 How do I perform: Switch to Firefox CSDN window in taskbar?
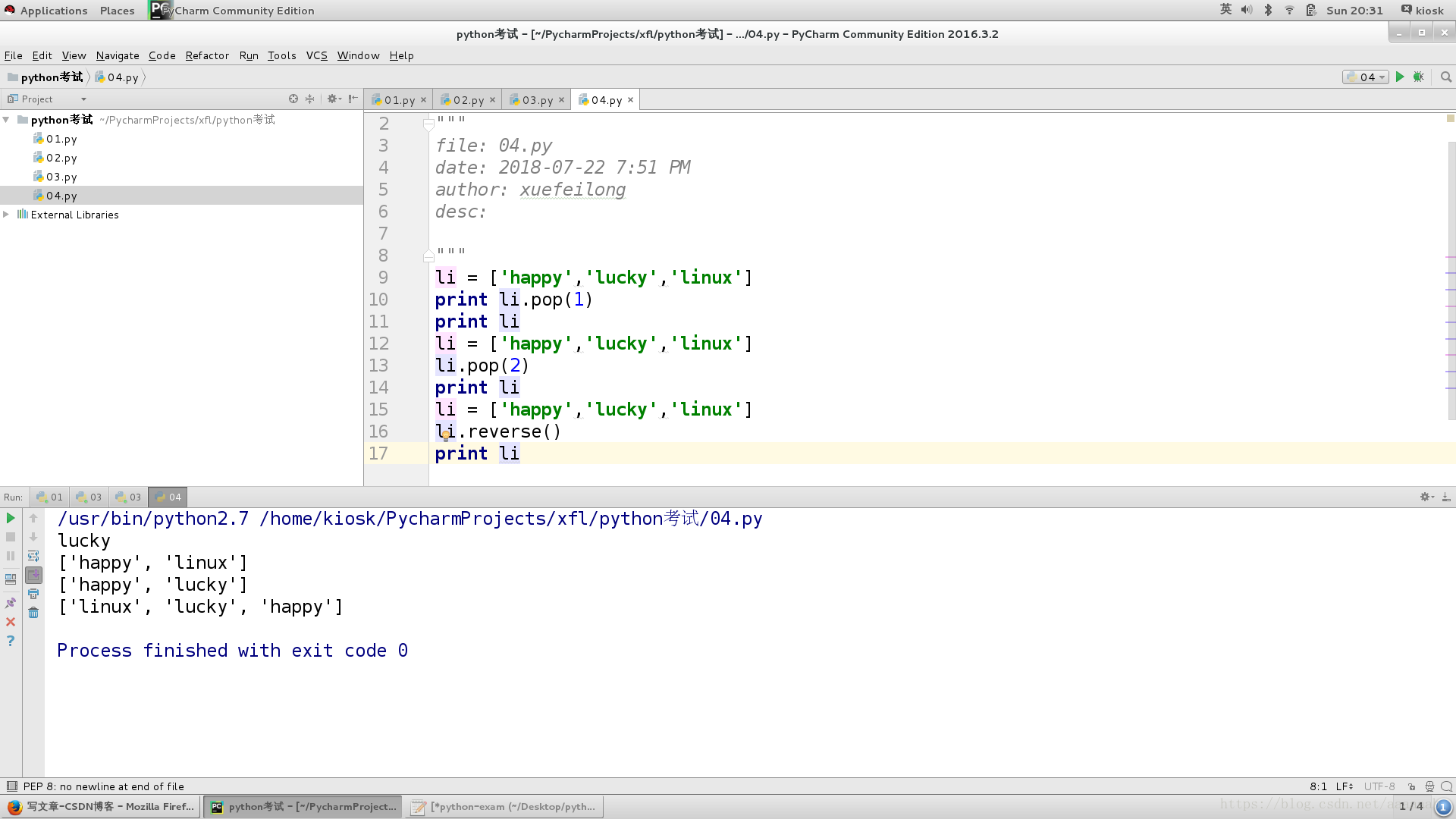point(102,806)
